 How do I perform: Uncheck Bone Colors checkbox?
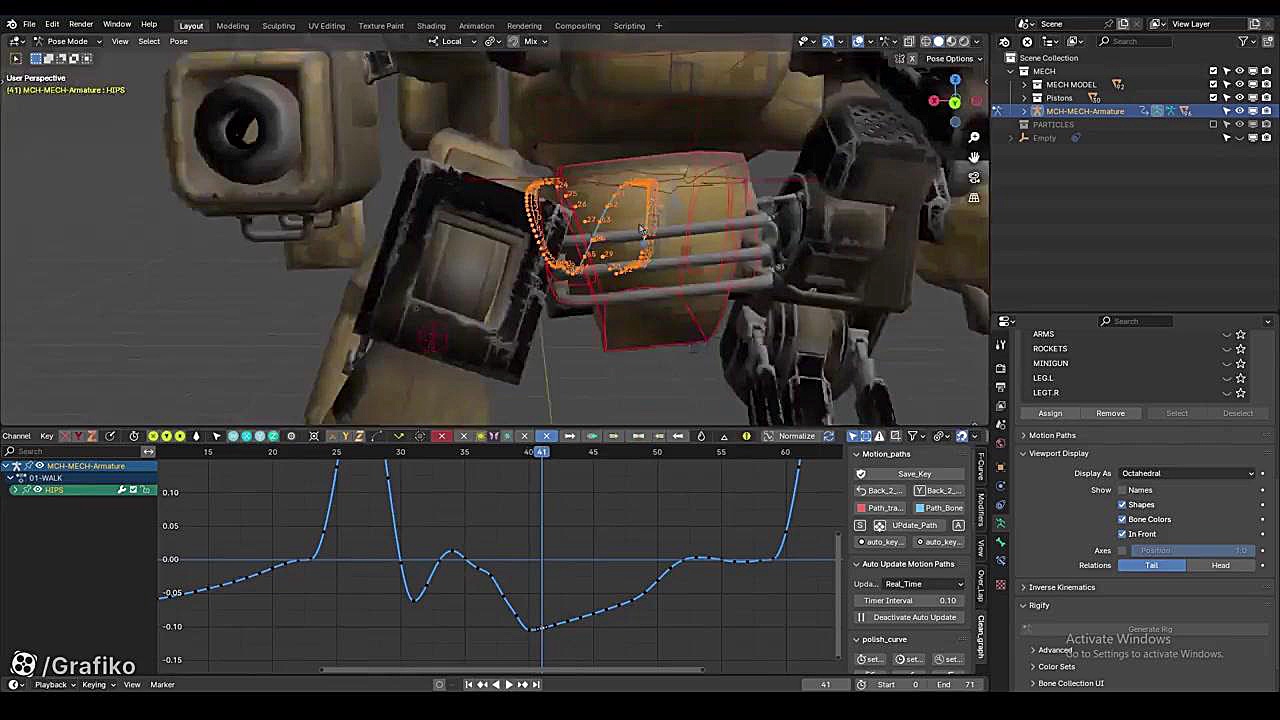1122,519
